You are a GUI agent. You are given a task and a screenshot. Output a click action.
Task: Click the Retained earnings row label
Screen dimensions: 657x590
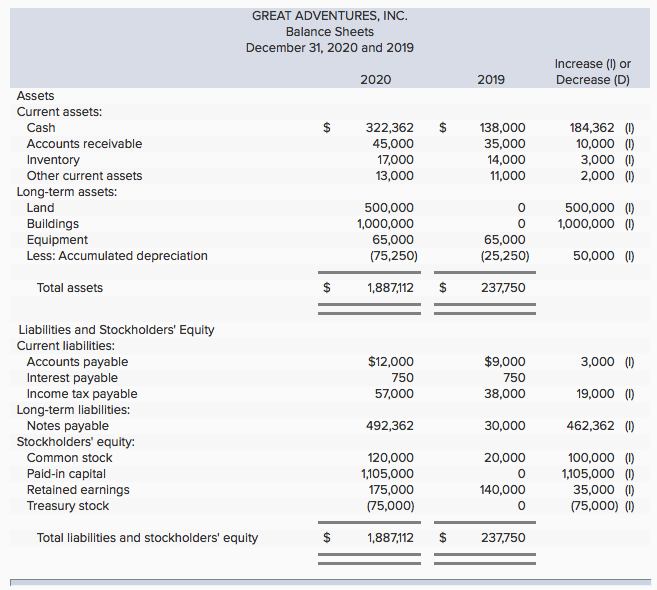click(78, 490)
